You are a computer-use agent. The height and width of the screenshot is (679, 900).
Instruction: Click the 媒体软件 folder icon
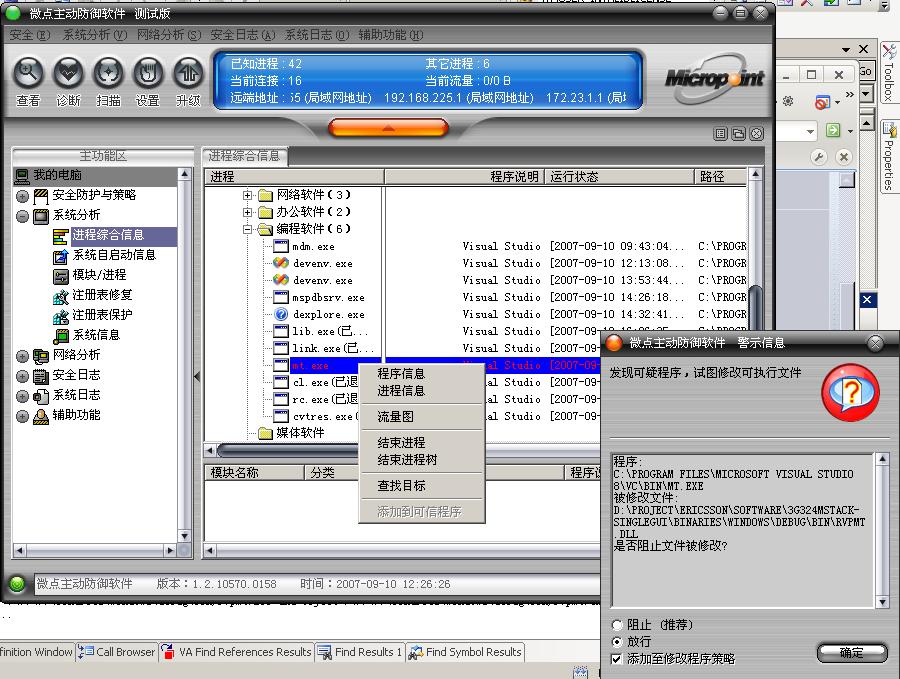pos(265,433)
